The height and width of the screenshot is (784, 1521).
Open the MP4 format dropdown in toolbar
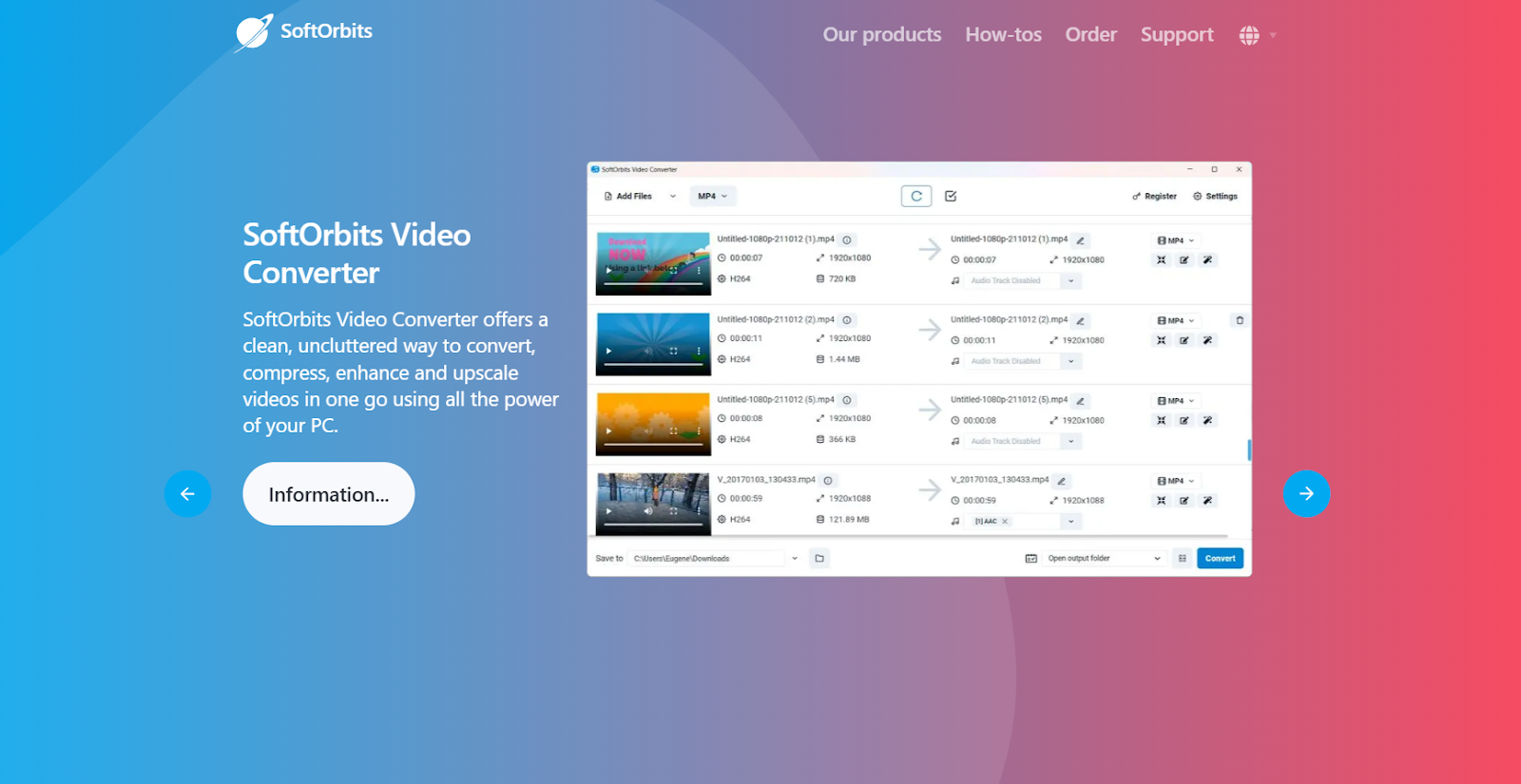pyautogui.click(x=713, y=197)
